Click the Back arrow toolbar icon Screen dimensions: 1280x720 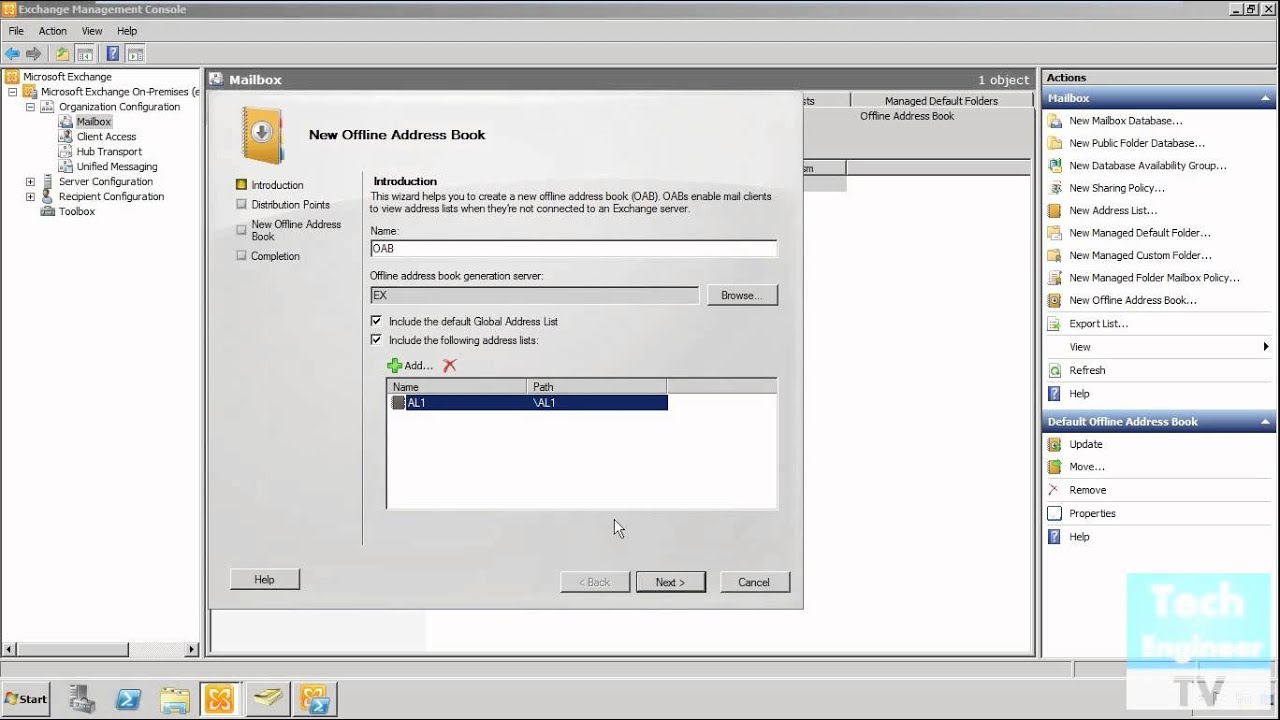tap(12, 54)
